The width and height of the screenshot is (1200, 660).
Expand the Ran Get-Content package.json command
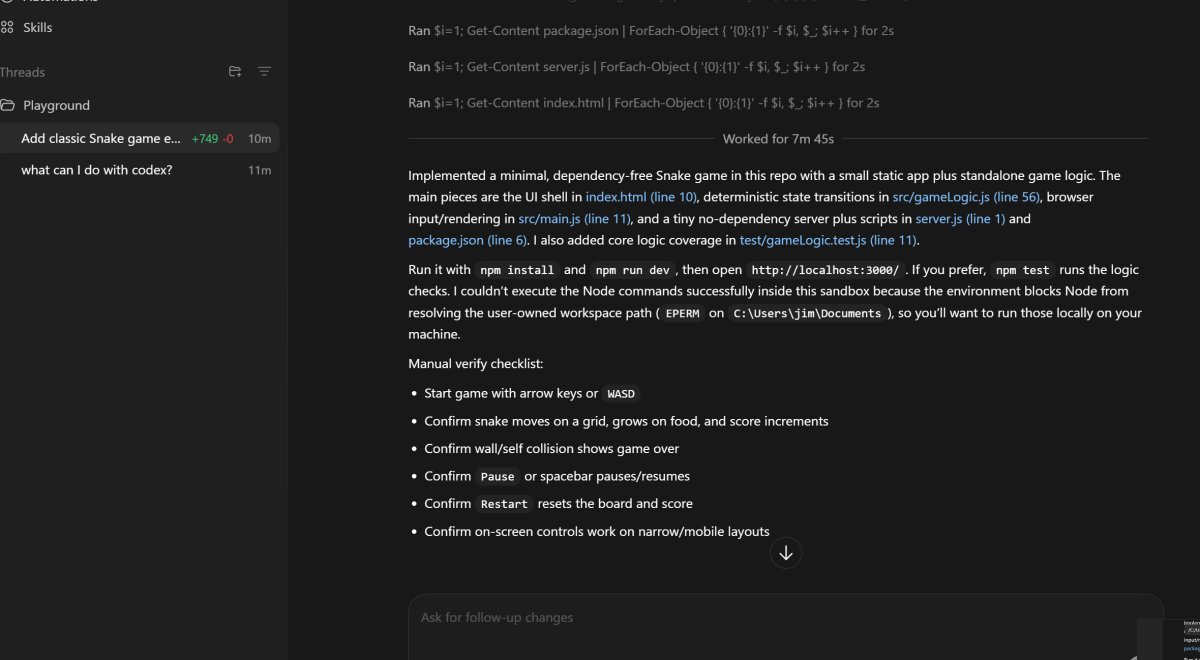(x=650, y=31)
